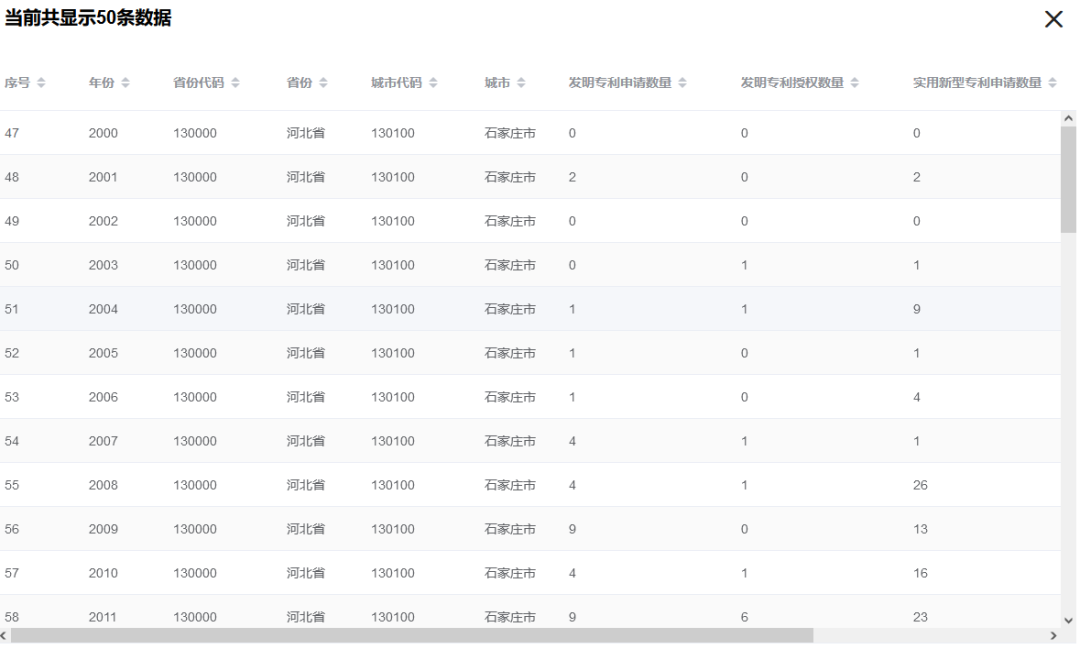The image size is (1080, 649).
Task: Select row number 57 cell
Action: click(x=12, y=574)
